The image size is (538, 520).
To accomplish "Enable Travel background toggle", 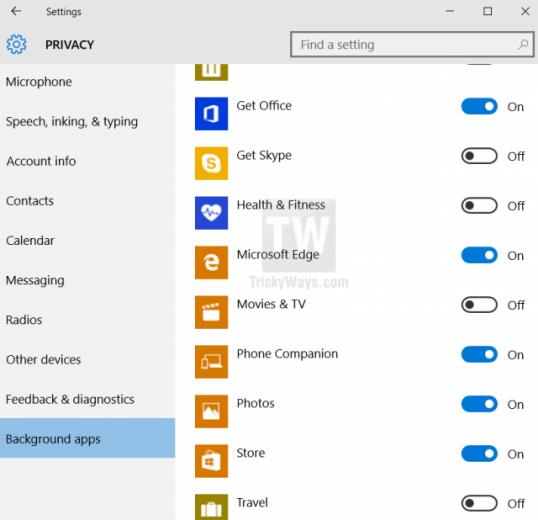I will (x=479, y=503).
